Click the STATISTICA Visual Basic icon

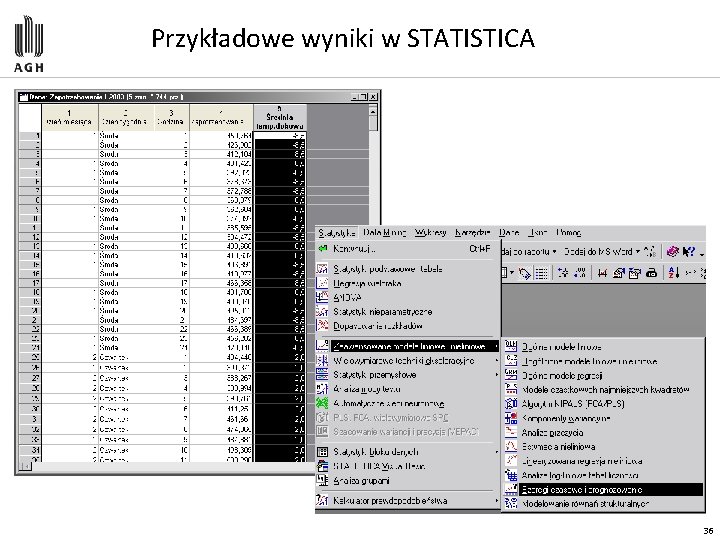point(323,466)
